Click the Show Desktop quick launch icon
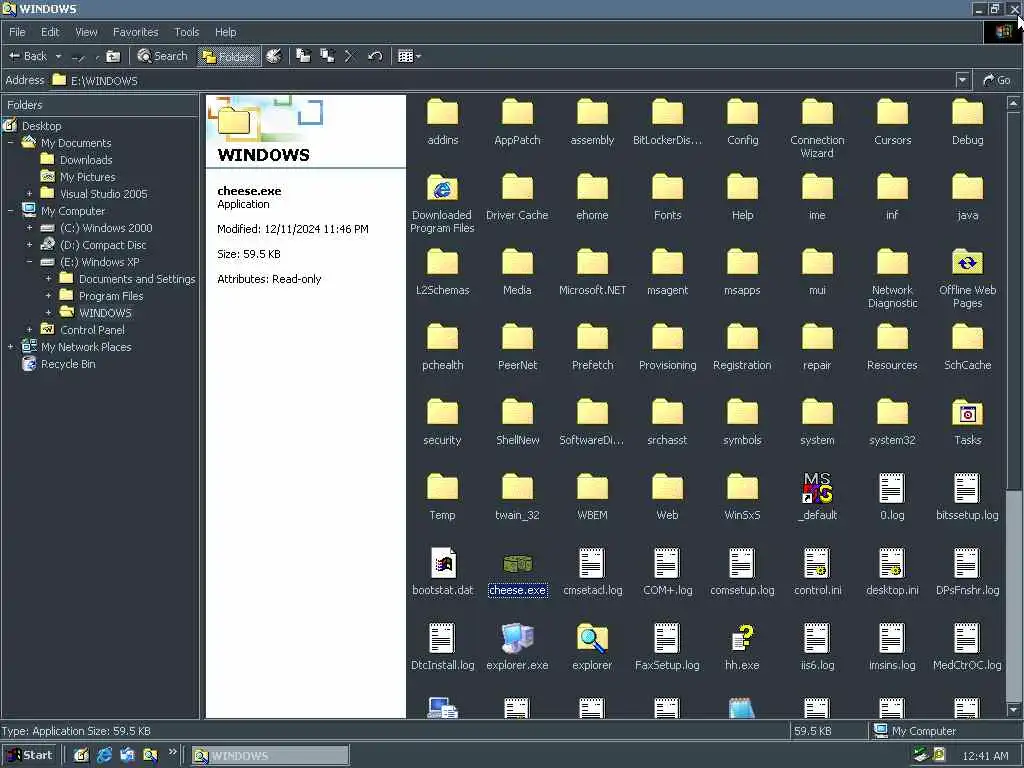Screen dimensions: 1024x768 (x=81, y=755)
